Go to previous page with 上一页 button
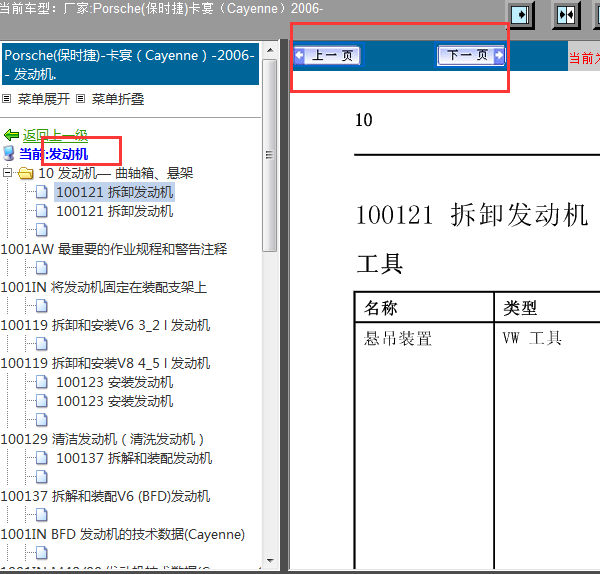600x574 pixels. pos(327,56)
